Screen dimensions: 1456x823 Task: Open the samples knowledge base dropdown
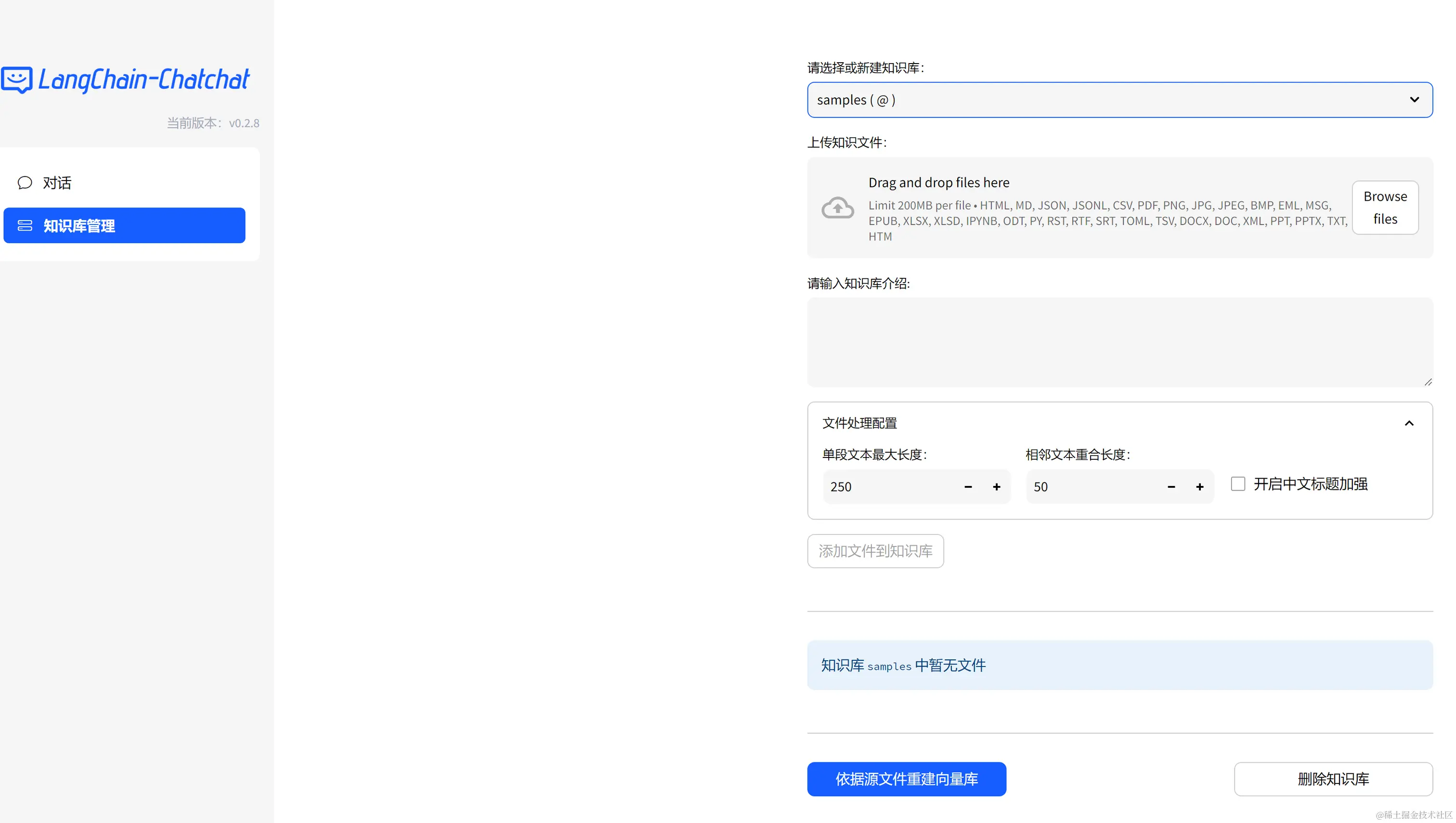click(x=1108, y=100)
